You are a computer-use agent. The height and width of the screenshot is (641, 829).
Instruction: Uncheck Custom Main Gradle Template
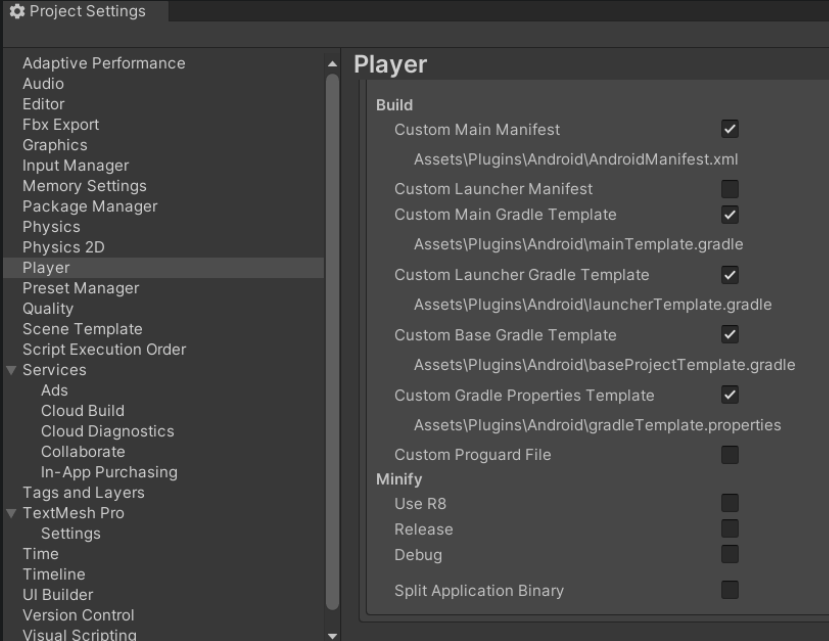coord(730,214)
